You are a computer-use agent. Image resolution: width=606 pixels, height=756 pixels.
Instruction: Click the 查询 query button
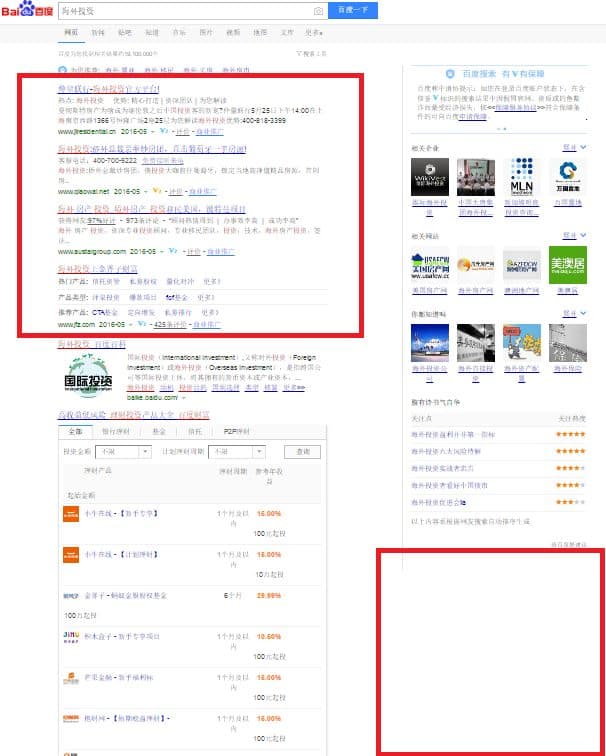302,452
